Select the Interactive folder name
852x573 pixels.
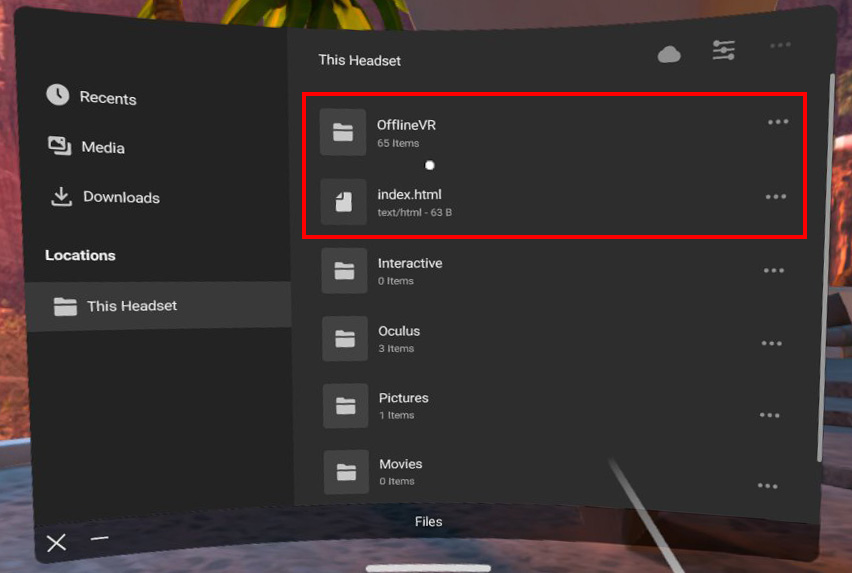tap(410, 263)
